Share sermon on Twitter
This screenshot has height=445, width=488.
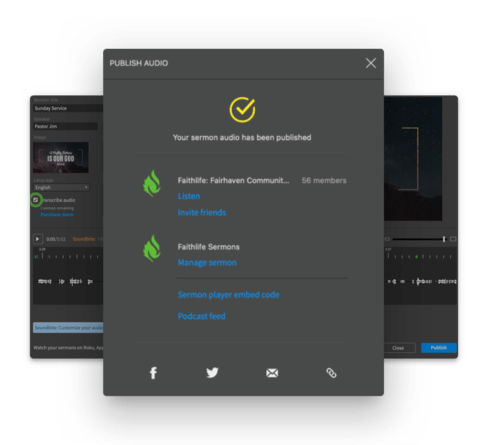point(212,372)
